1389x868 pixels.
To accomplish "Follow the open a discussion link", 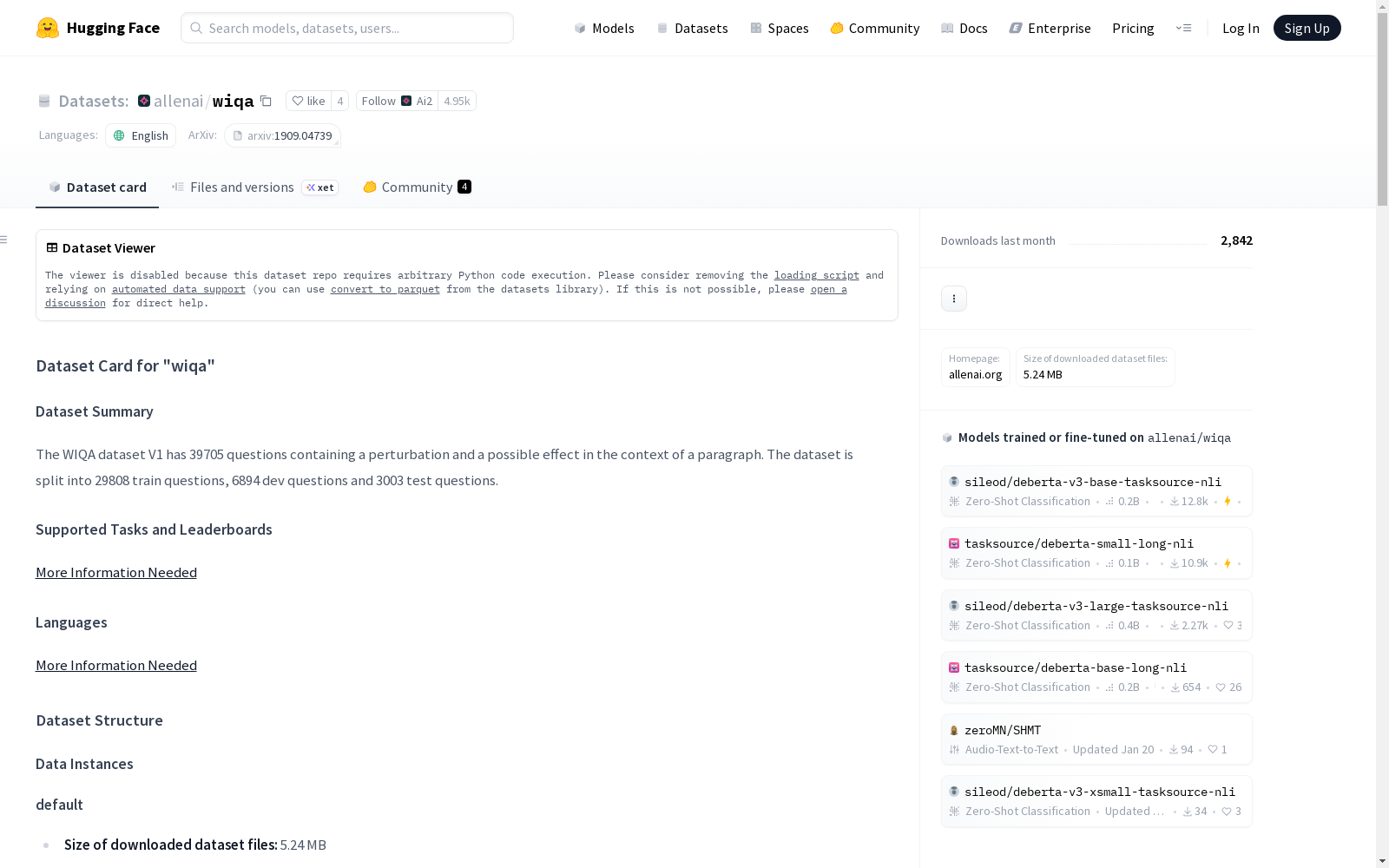I will tap(829, 289).
